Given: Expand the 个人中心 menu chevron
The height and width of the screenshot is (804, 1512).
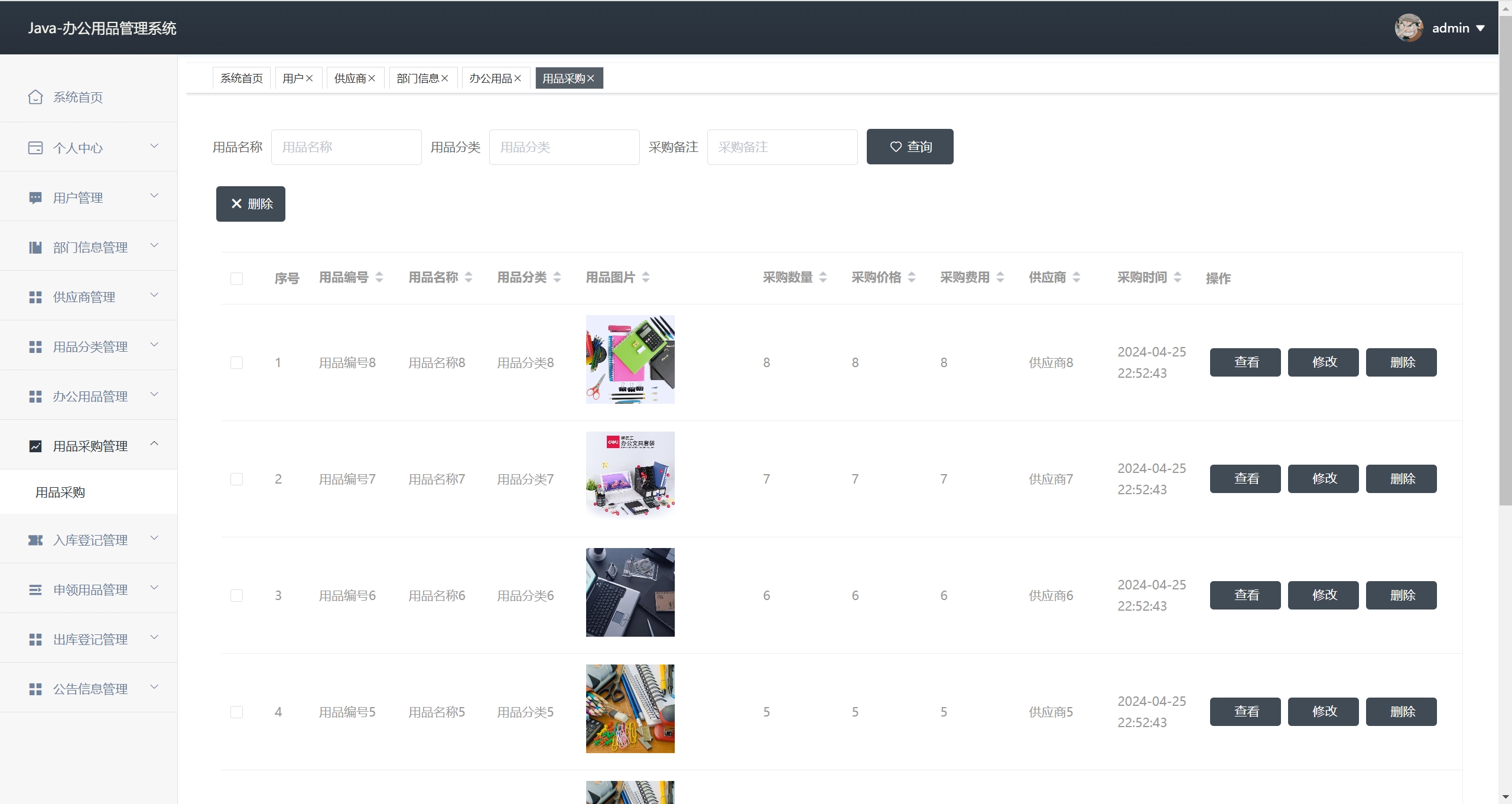Looking at the screenshot, I should (154, 146).
